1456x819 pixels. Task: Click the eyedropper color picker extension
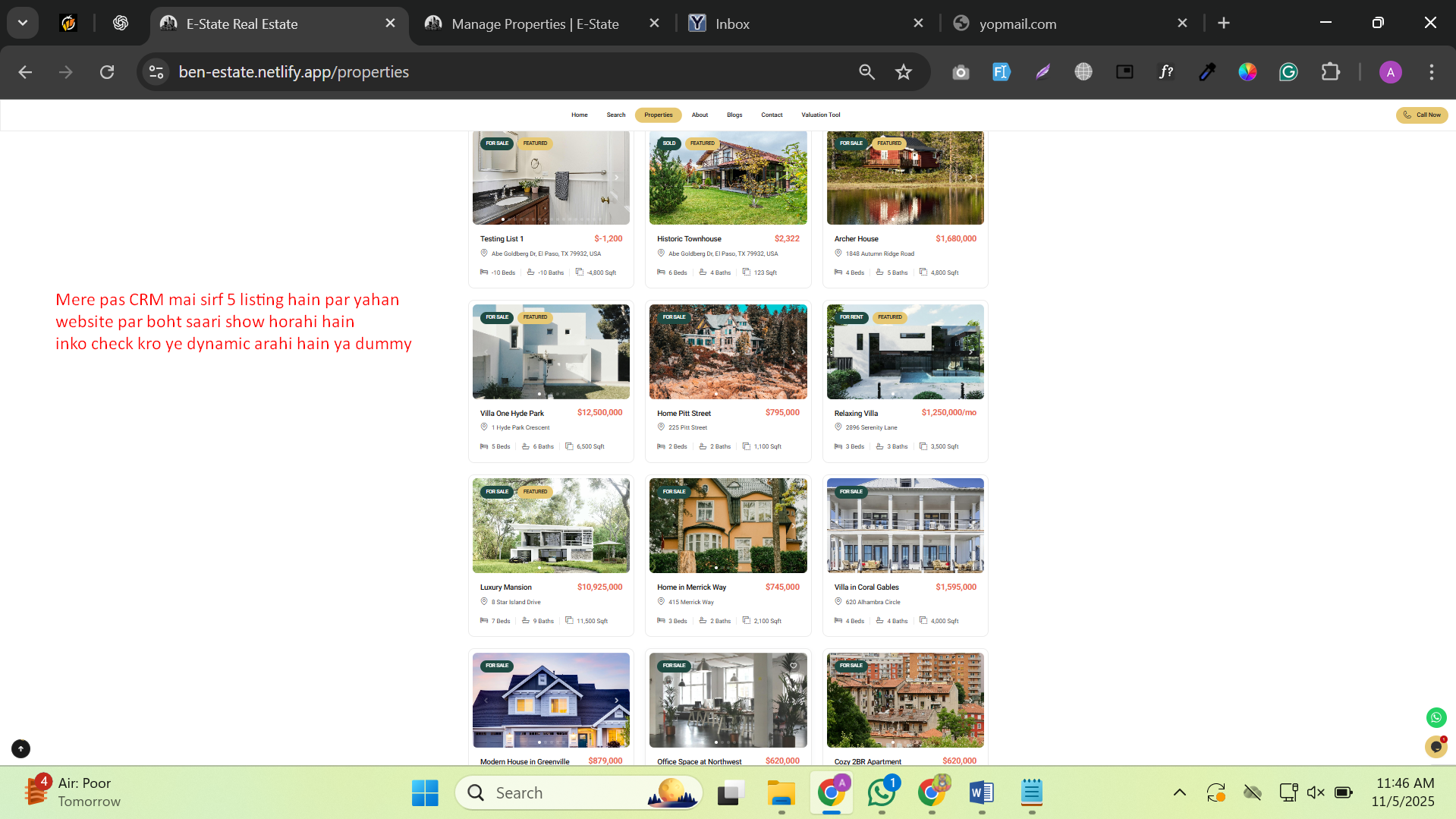(1207, 72)
